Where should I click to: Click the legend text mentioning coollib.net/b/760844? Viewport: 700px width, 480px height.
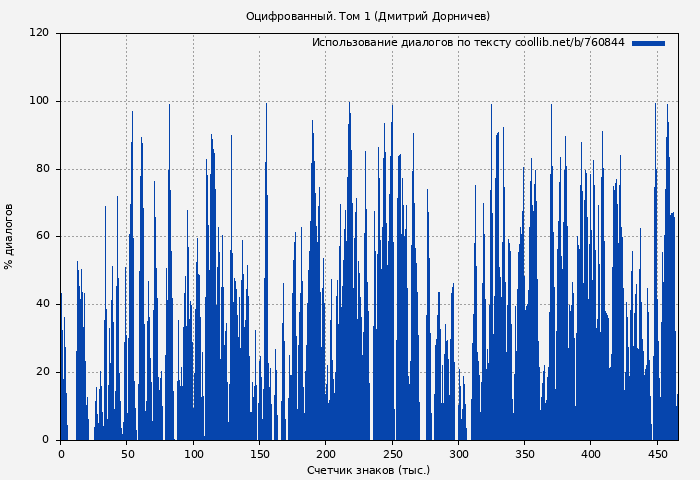(x=468, y=43)
